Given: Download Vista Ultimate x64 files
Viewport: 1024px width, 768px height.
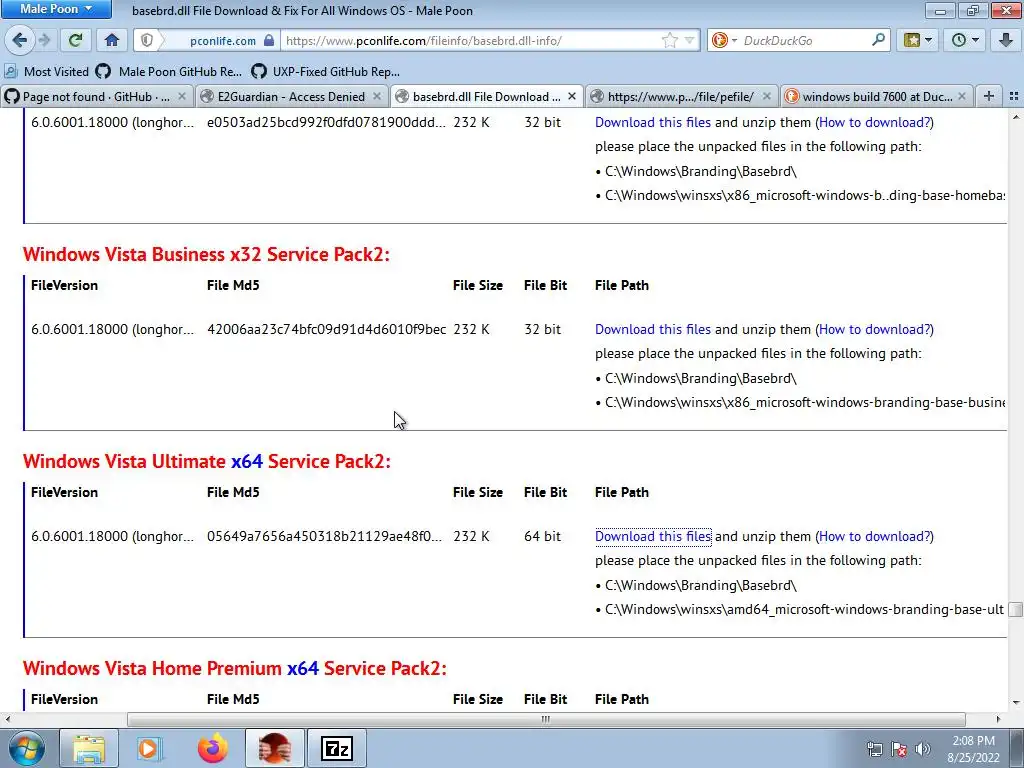Looking at the screenshot, I should [x=652, y=536].
